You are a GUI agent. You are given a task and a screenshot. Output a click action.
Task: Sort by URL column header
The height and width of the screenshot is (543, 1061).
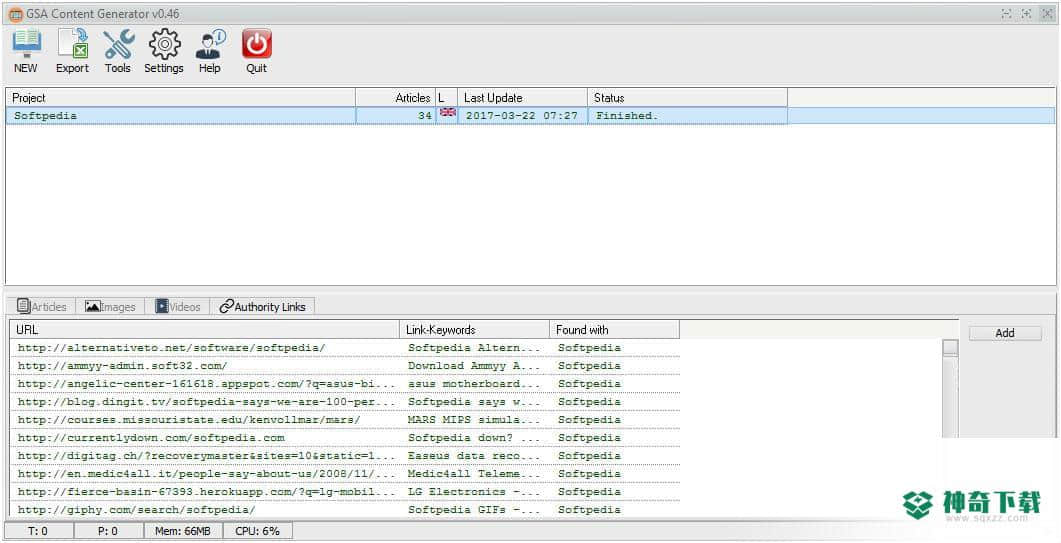(205, 330)
